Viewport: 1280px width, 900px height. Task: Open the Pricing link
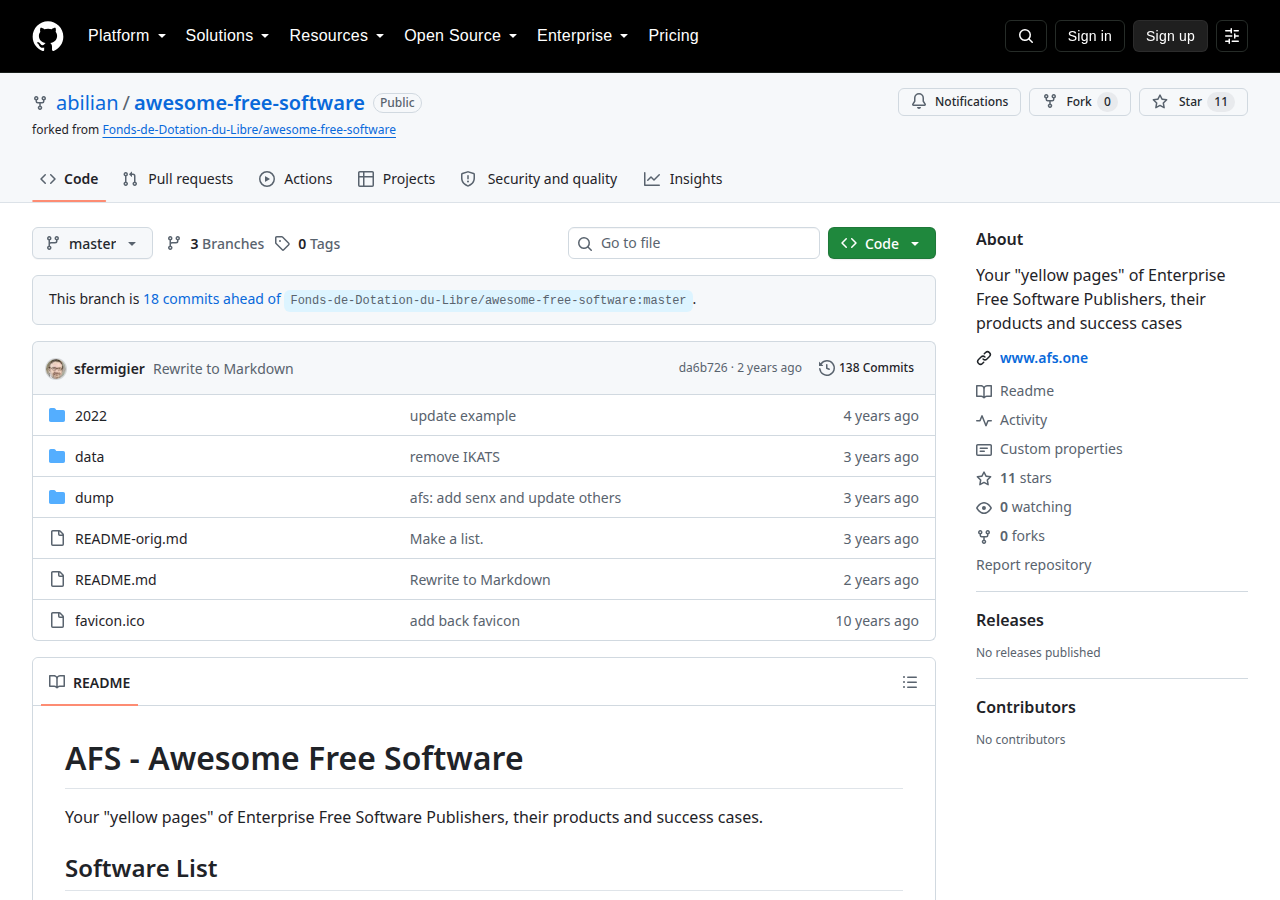[x=673, y=36]
